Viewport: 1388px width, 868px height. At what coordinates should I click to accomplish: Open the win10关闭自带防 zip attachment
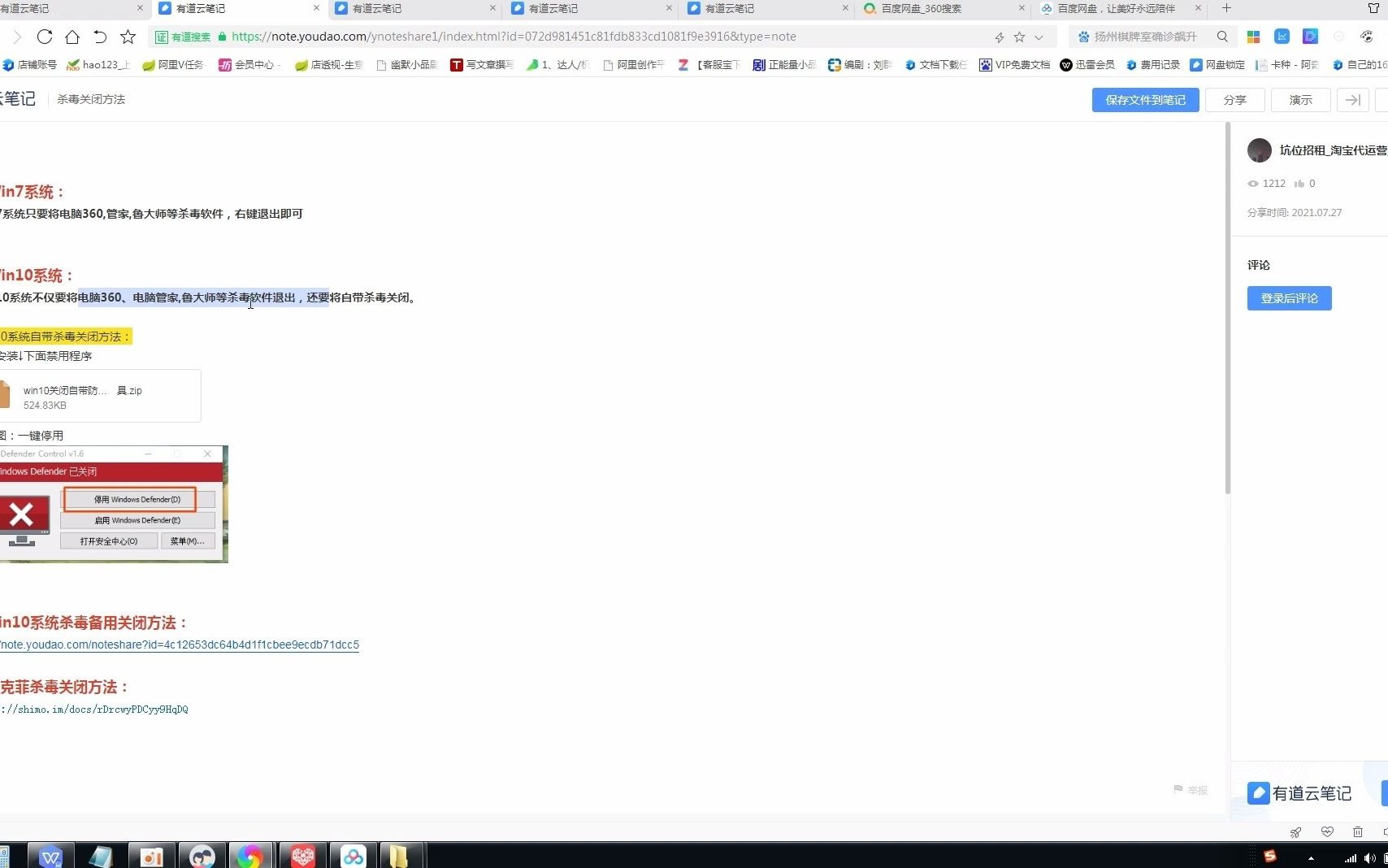coord(99,397)
